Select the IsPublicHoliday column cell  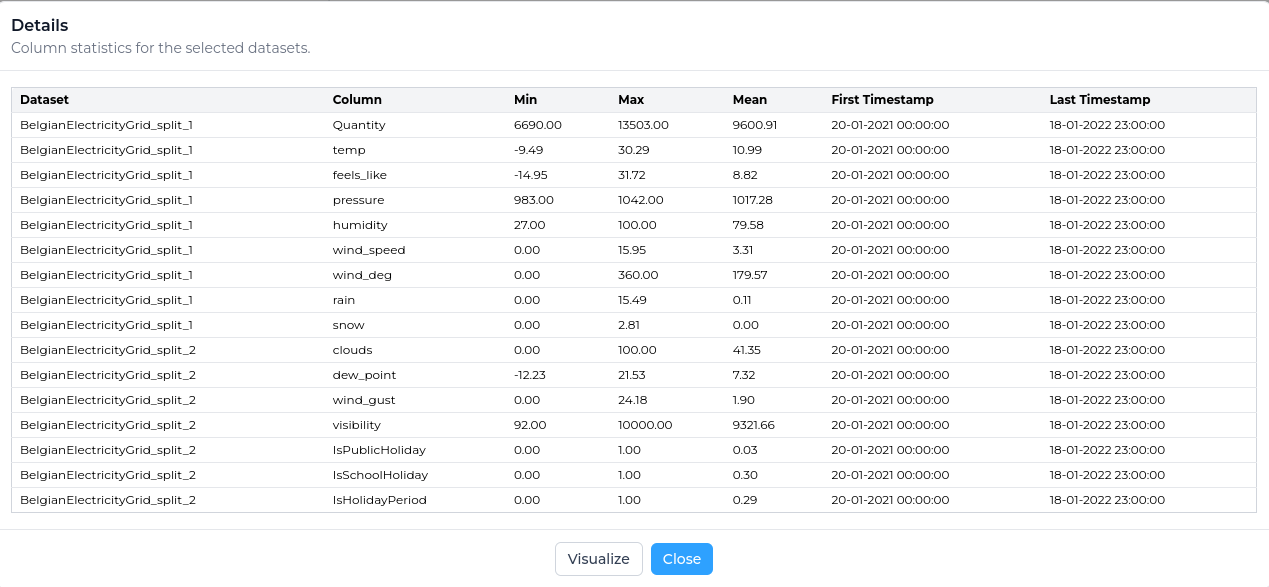(378, 450)
